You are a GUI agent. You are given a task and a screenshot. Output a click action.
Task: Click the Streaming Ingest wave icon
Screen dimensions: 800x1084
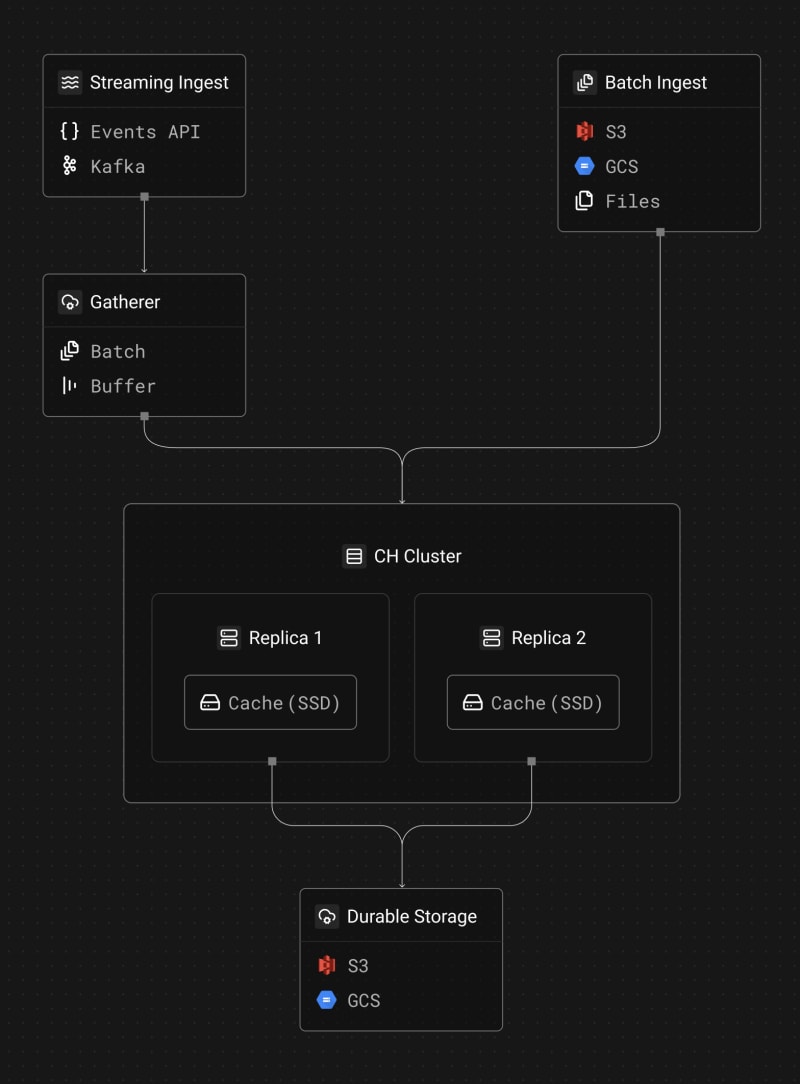point(69,83)
